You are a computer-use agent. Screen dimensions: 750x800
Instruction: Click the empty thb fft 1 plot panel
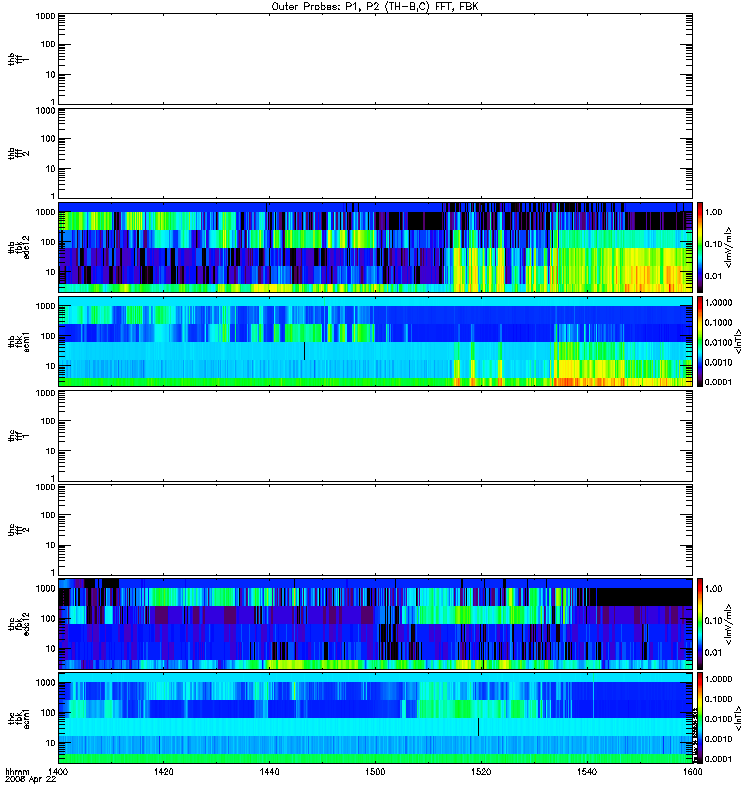(x=375, y=59)
